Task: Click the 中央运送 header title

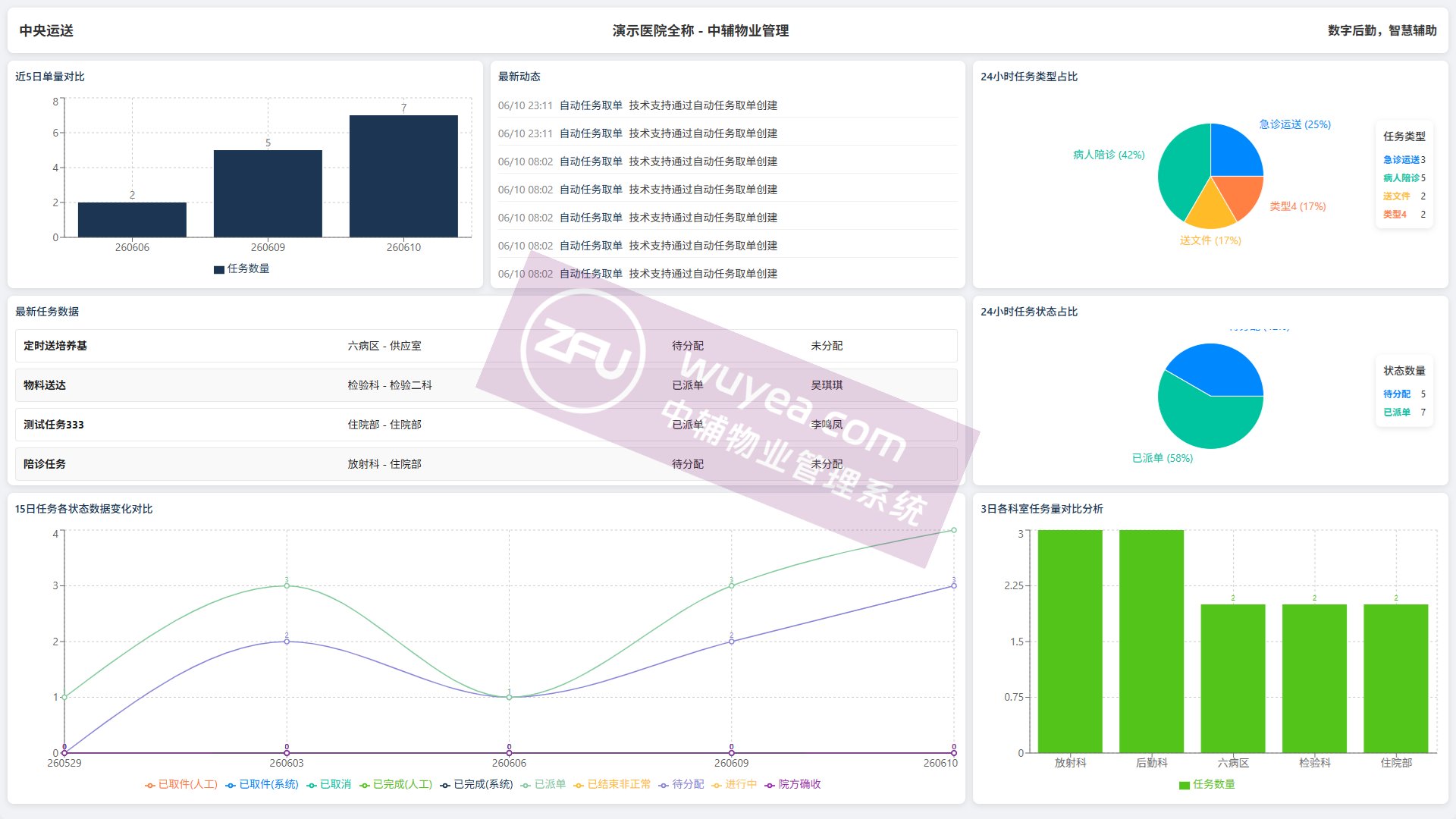Action: (x=46, y=30)
